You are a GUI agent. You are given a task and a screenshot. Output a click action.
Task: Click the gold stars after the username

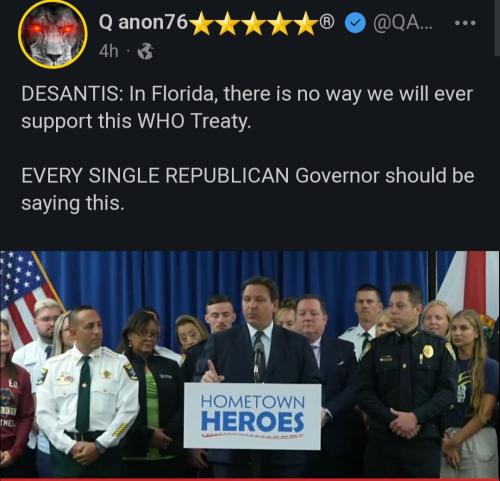pyautogui.click(x=254, y=23)
